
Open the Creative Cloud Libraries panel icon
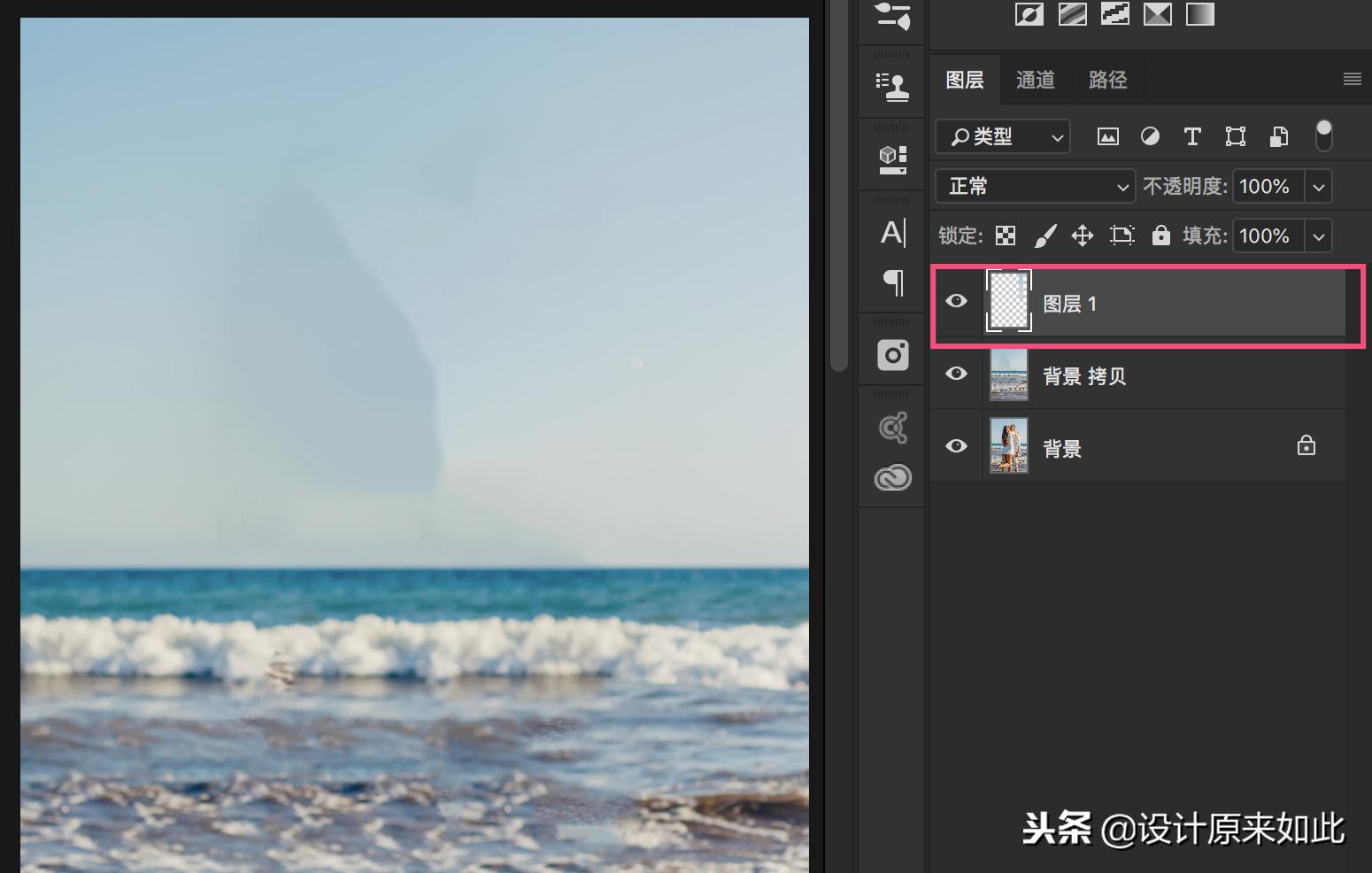pos(892,478)
